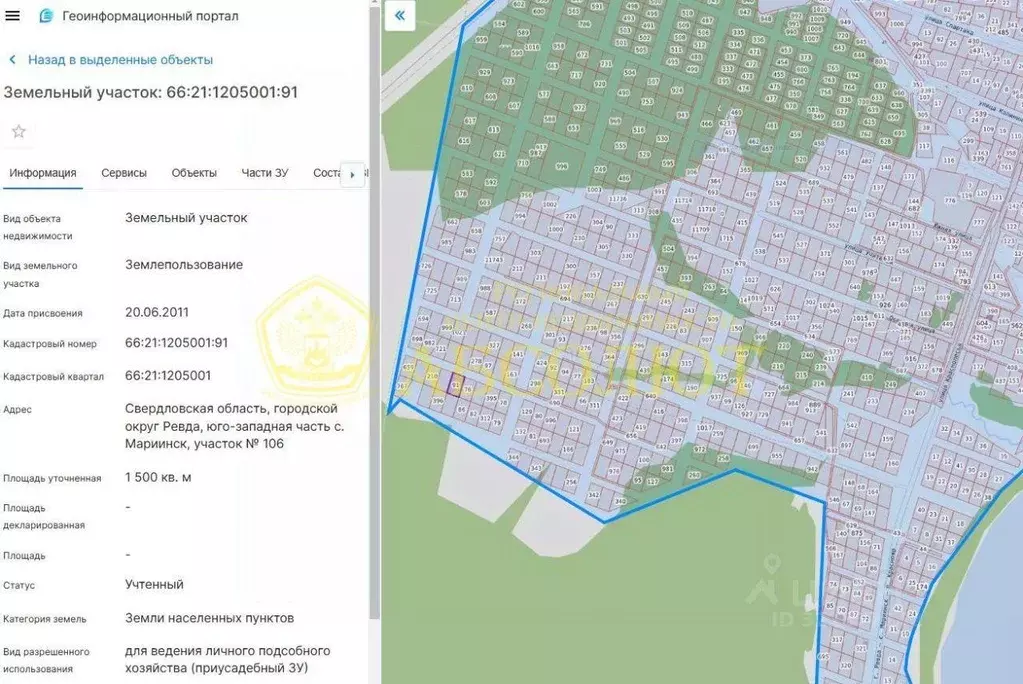Open the hamburger main menu
The image size is (1023, 684).
[13, 16]
